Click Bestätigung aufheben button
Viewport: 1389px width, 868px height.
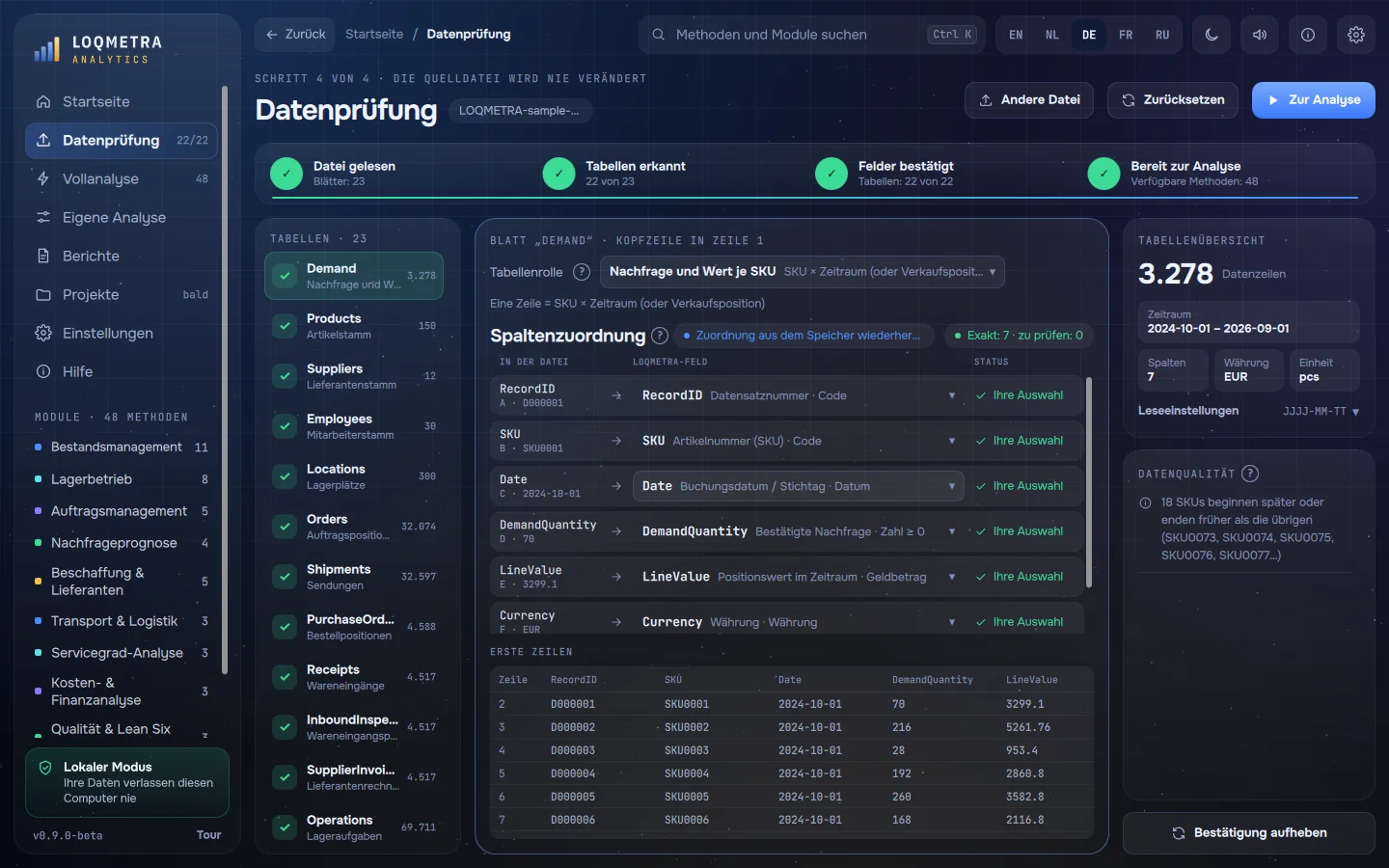[x=1249, y=833]
